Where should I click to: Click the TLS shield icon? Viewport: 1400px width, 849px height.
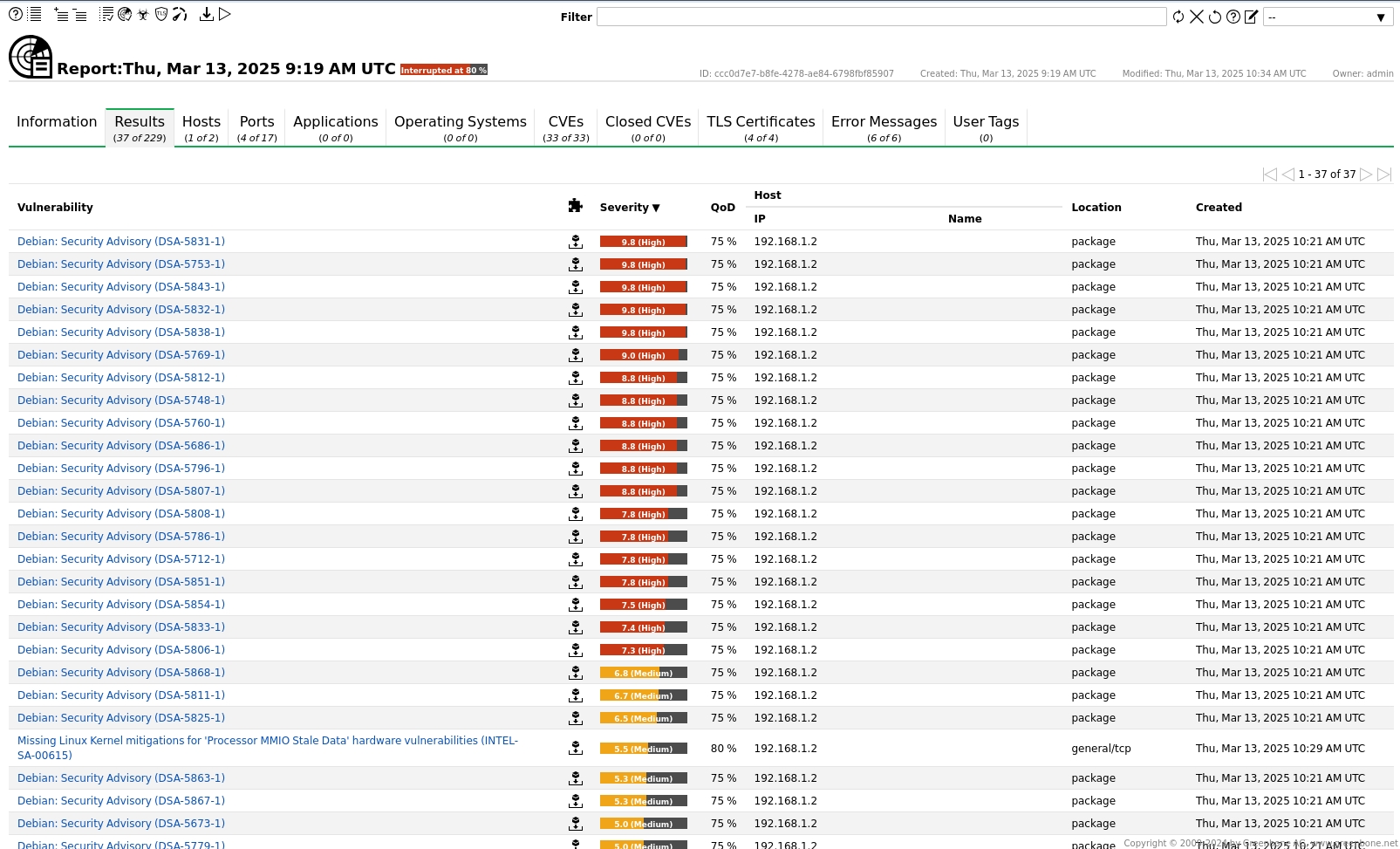click(x=161, y=14)
